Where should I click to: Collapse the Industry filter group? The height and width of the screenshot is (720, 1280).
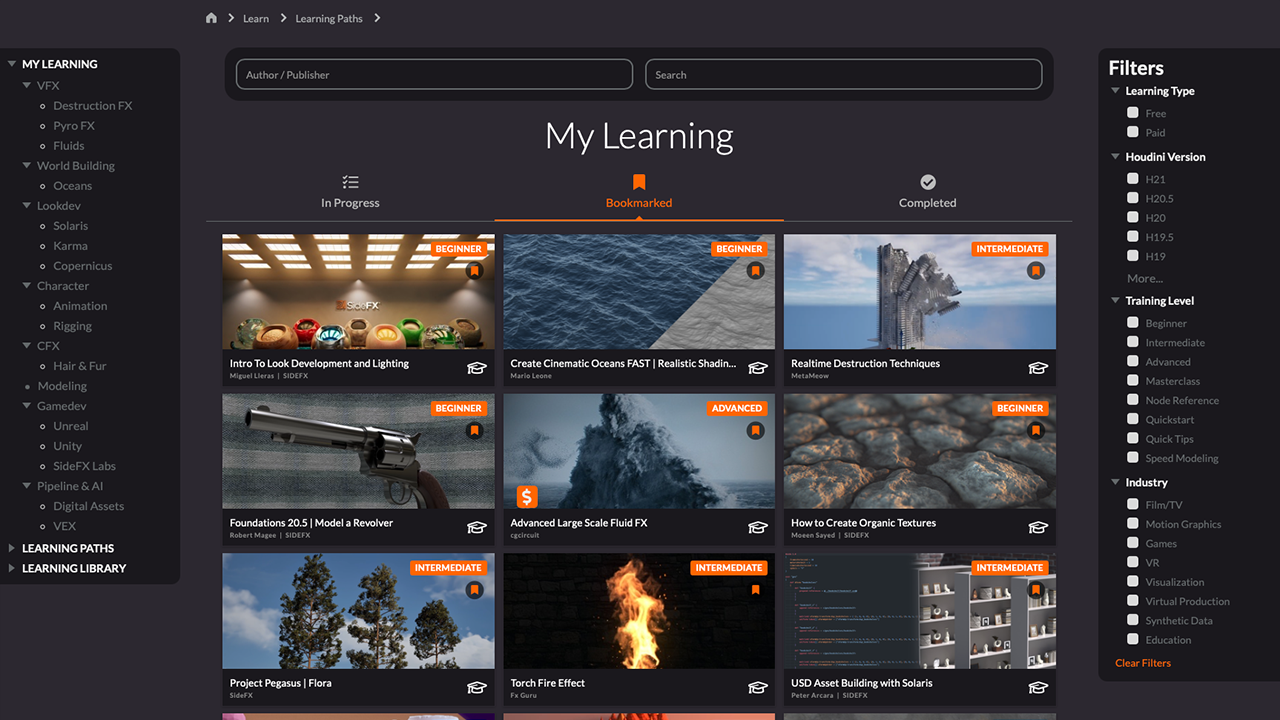(x=1115, y=482)
